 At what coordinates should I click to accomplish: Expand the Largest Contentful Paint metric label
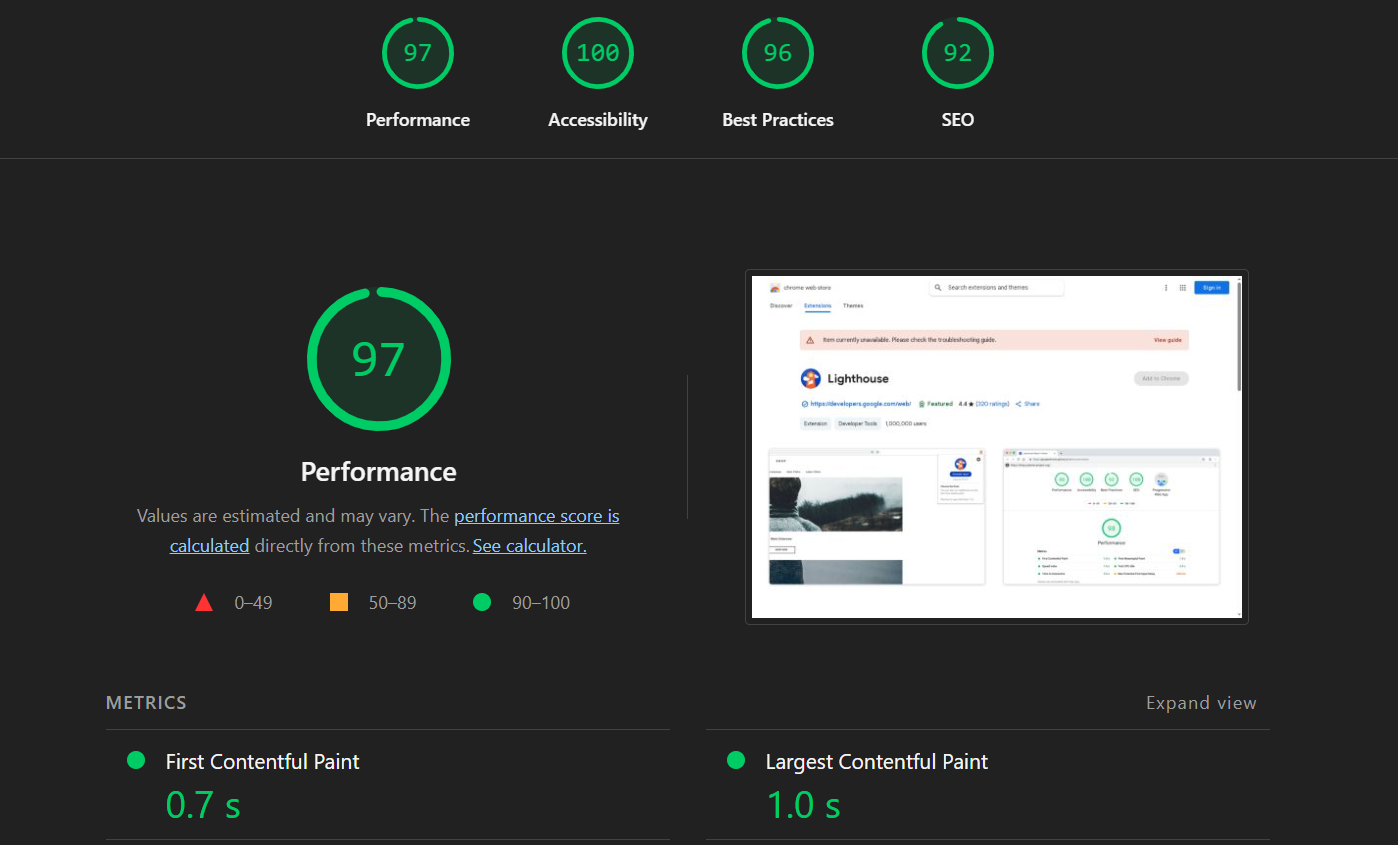click(x=876, y=762)
